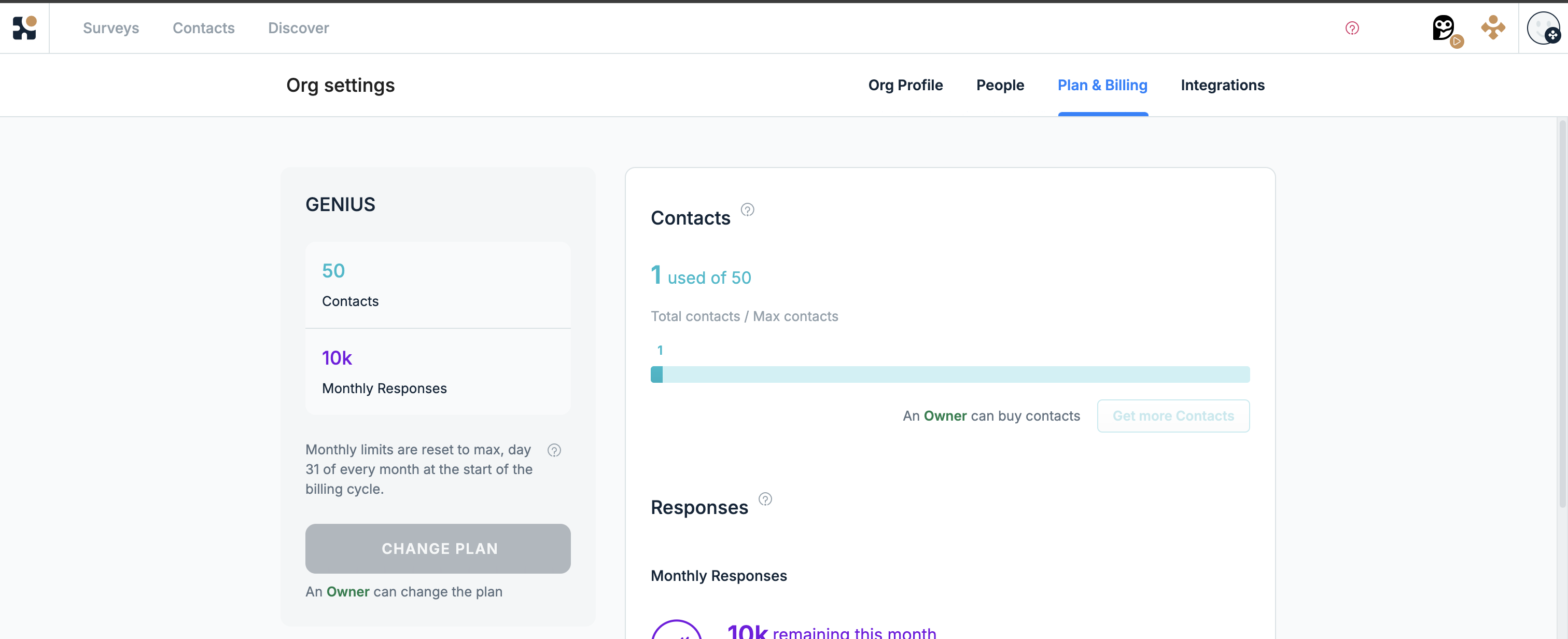Click the '50' contacts value in plan card
The width and height of the screenshot is (1568, 639).
tap(333, 270)
